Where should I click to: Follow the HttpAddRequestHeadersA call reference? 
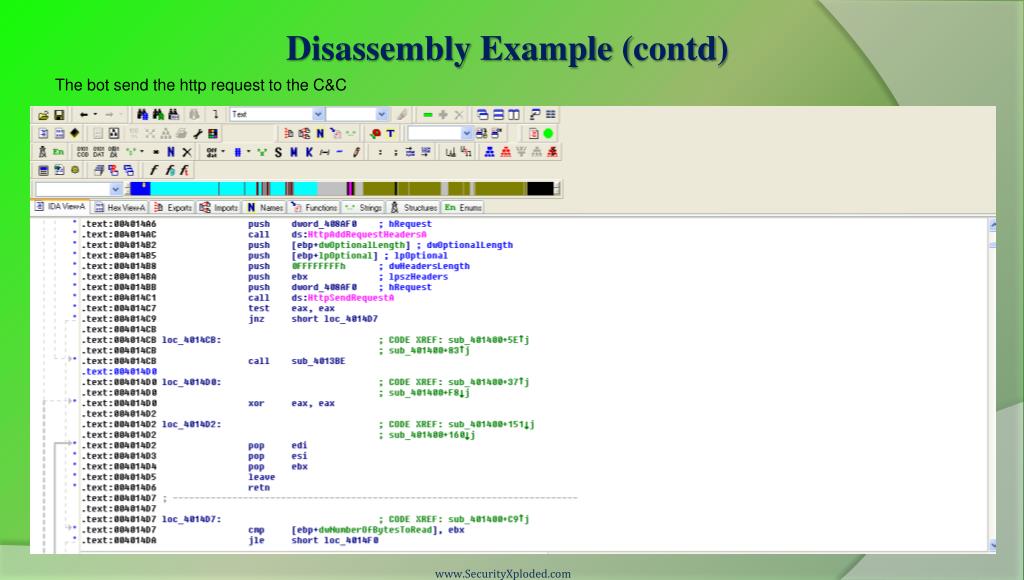(367, 234)
